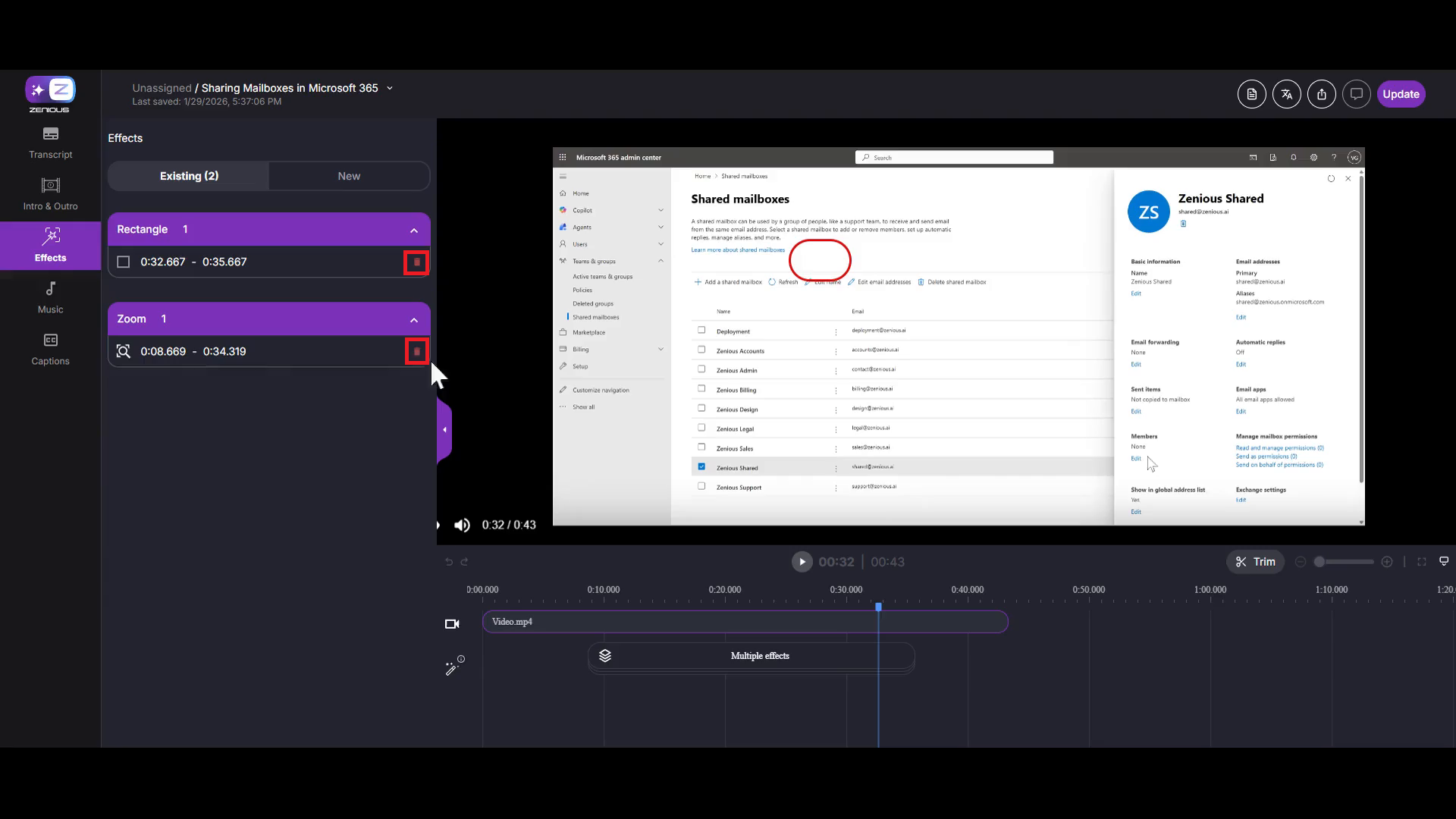
Task: Delete the Rectangle effect entry
Action: pos(416,262)
